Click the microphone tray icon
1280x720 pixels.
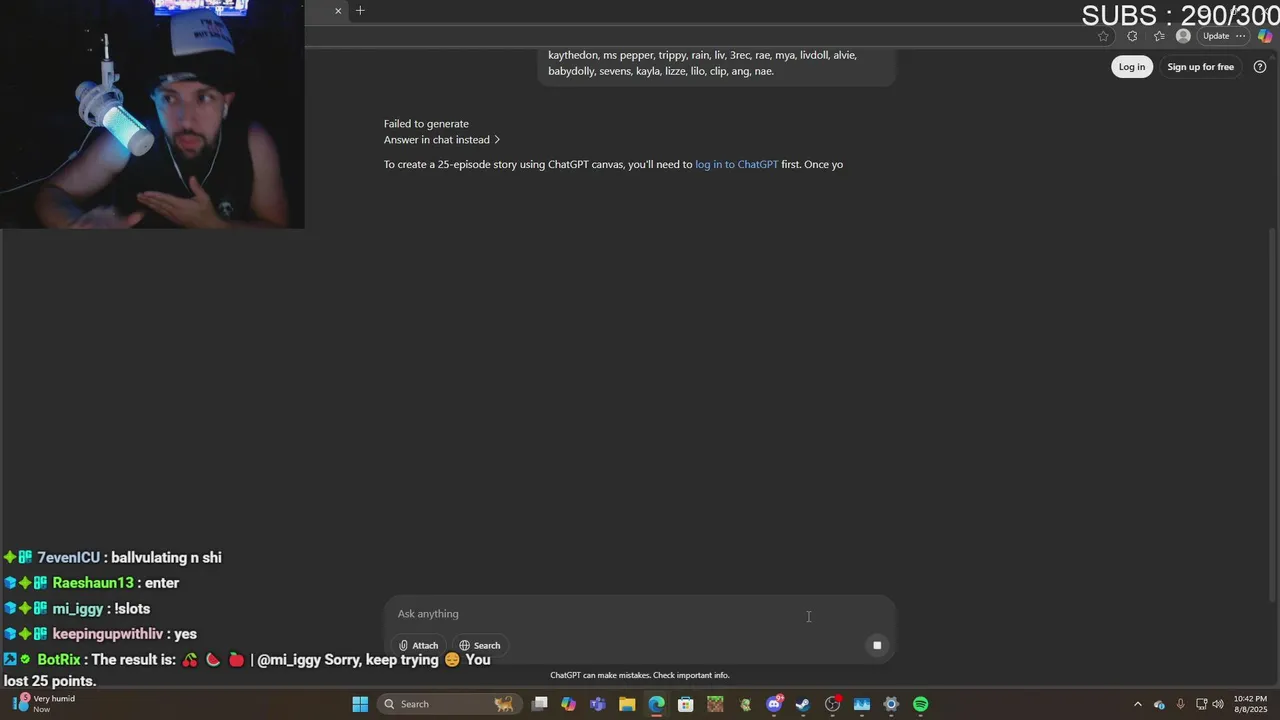[x=1181, y=704]
